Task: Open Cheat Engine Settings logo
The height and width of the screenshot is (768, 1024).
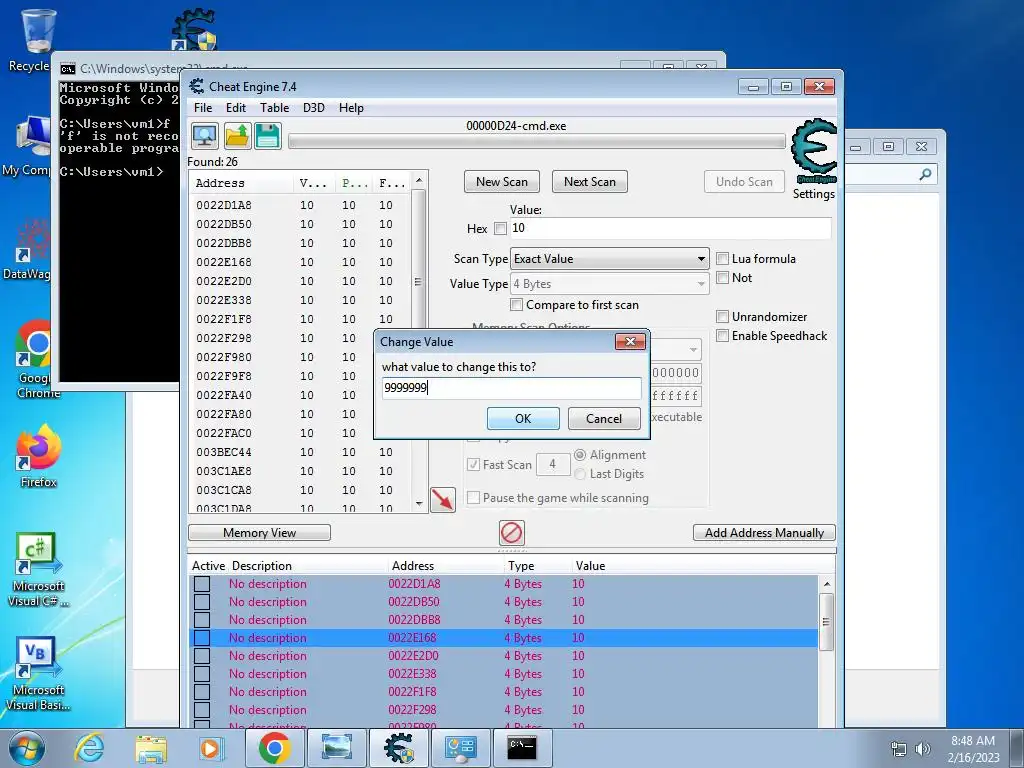Action: pos(813,152)
